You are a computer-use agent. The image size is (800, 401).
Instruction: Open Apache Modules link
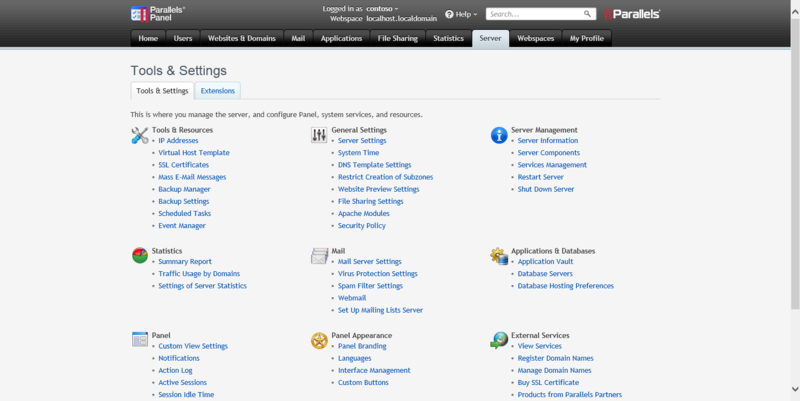tap(364, 213)
